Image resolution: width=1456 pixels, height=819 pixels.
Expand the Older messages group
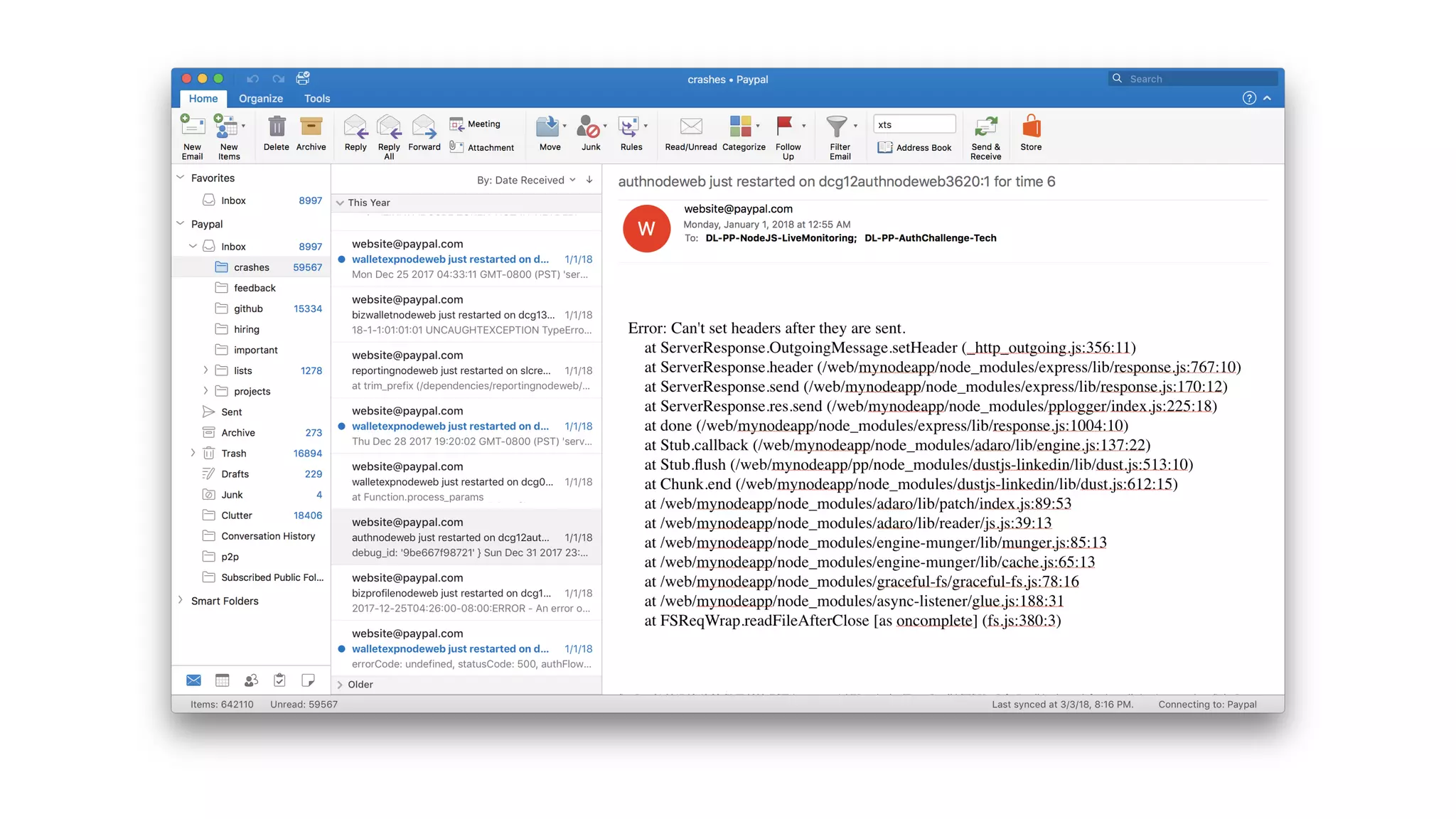click(340, 685)
